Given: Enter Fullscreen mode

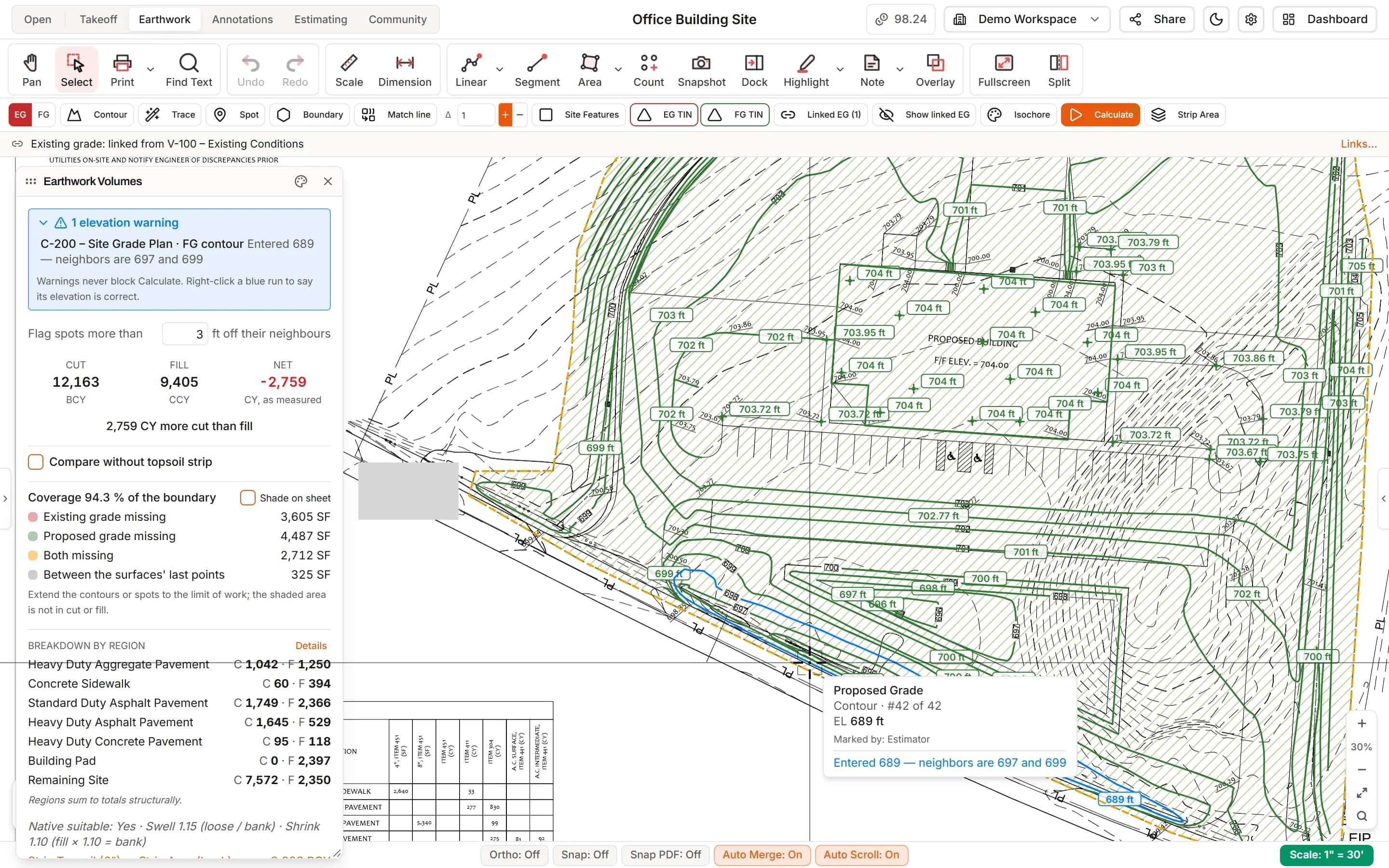Looking at the screenshot, I should click(x=1004, y=69).
